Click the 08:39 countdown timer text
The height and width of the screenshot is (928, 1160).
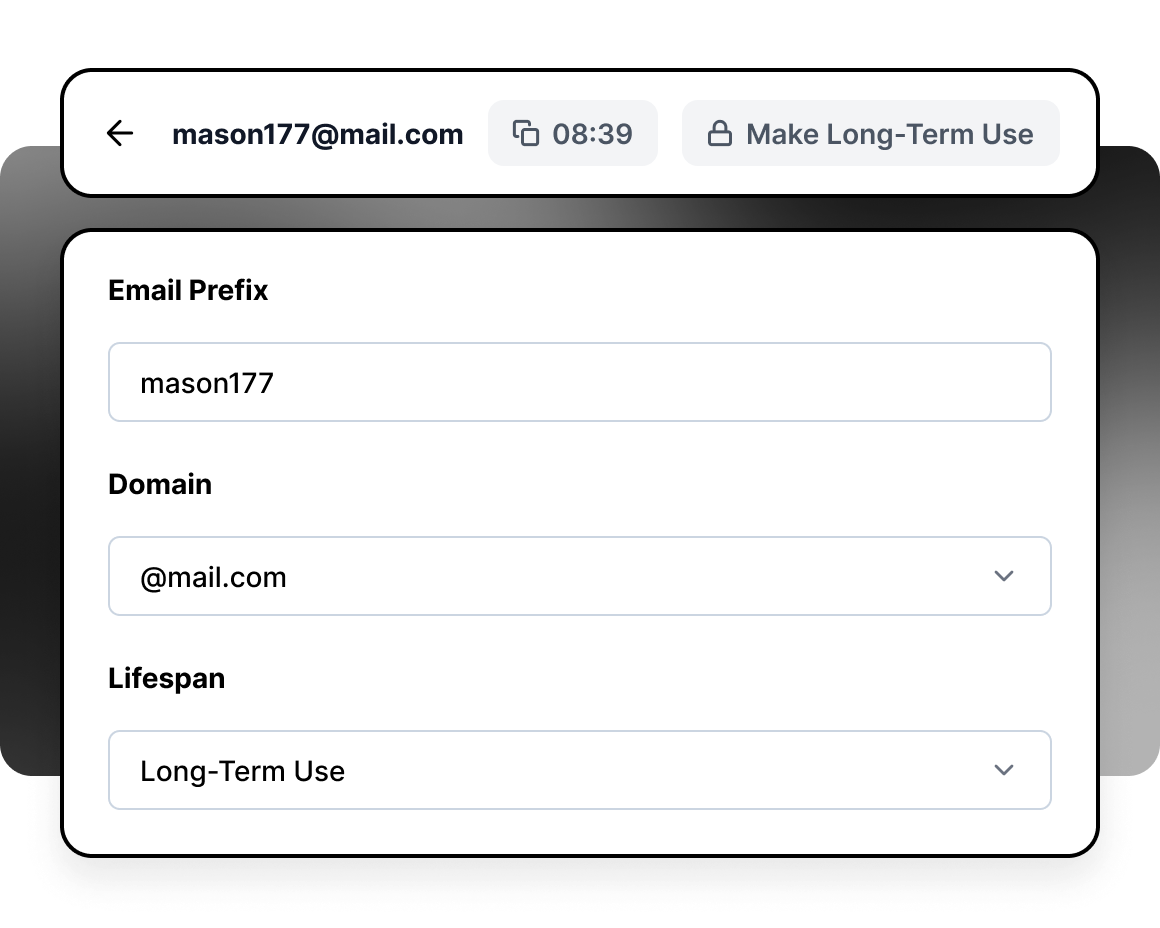pos(592,134)
